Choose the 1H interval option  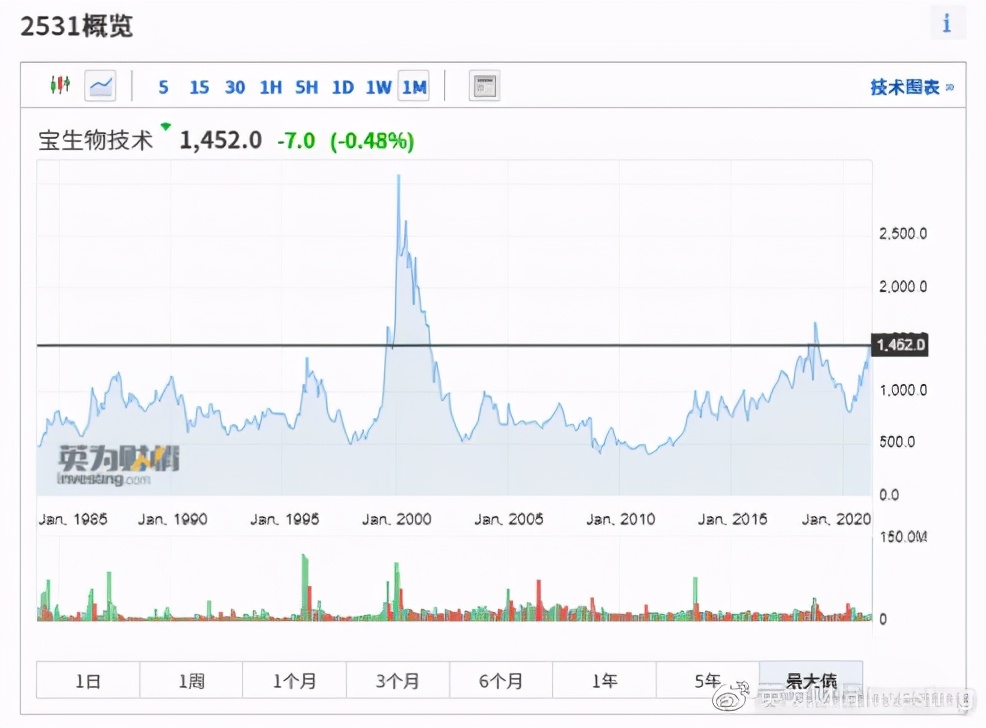tap(271, 87)
